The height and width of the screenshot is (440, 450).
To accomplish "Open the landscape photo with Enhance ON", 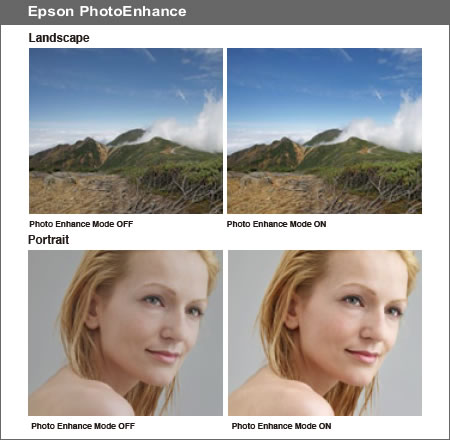I will [x=324, y=131].
